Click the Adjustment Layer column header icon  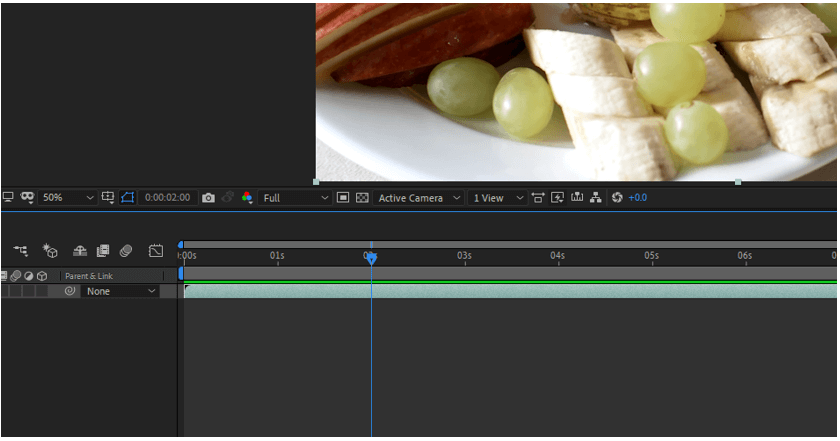(28, 276)
